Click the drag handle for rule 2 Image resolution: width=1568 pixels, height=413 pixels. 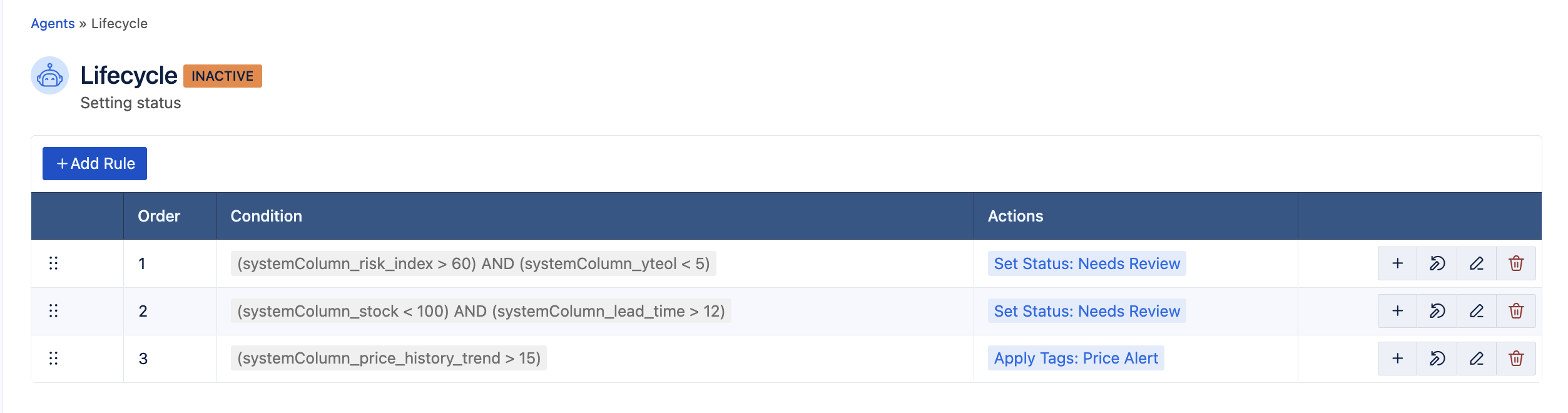54,311
